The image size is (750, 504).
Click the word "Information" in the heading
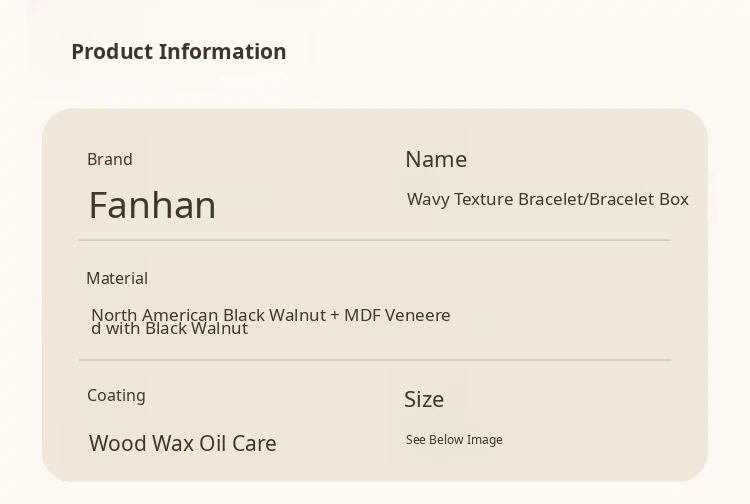pos(223,52)
